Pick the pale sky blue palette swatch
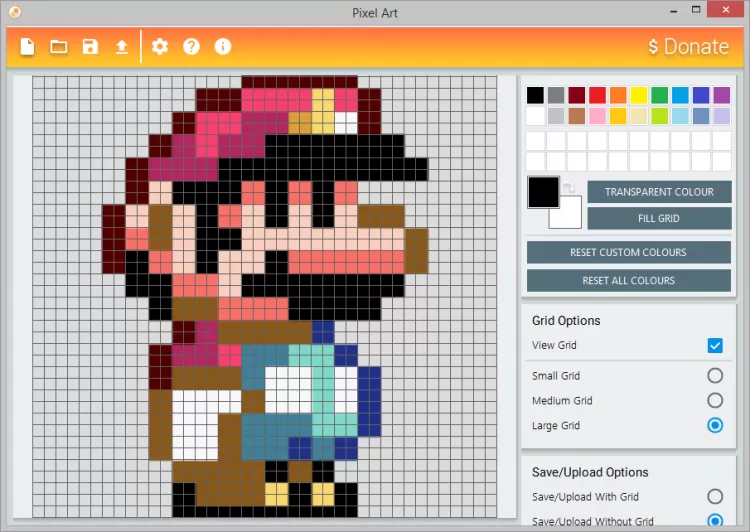This screenshot has height=532, width=750. [680, 116]
